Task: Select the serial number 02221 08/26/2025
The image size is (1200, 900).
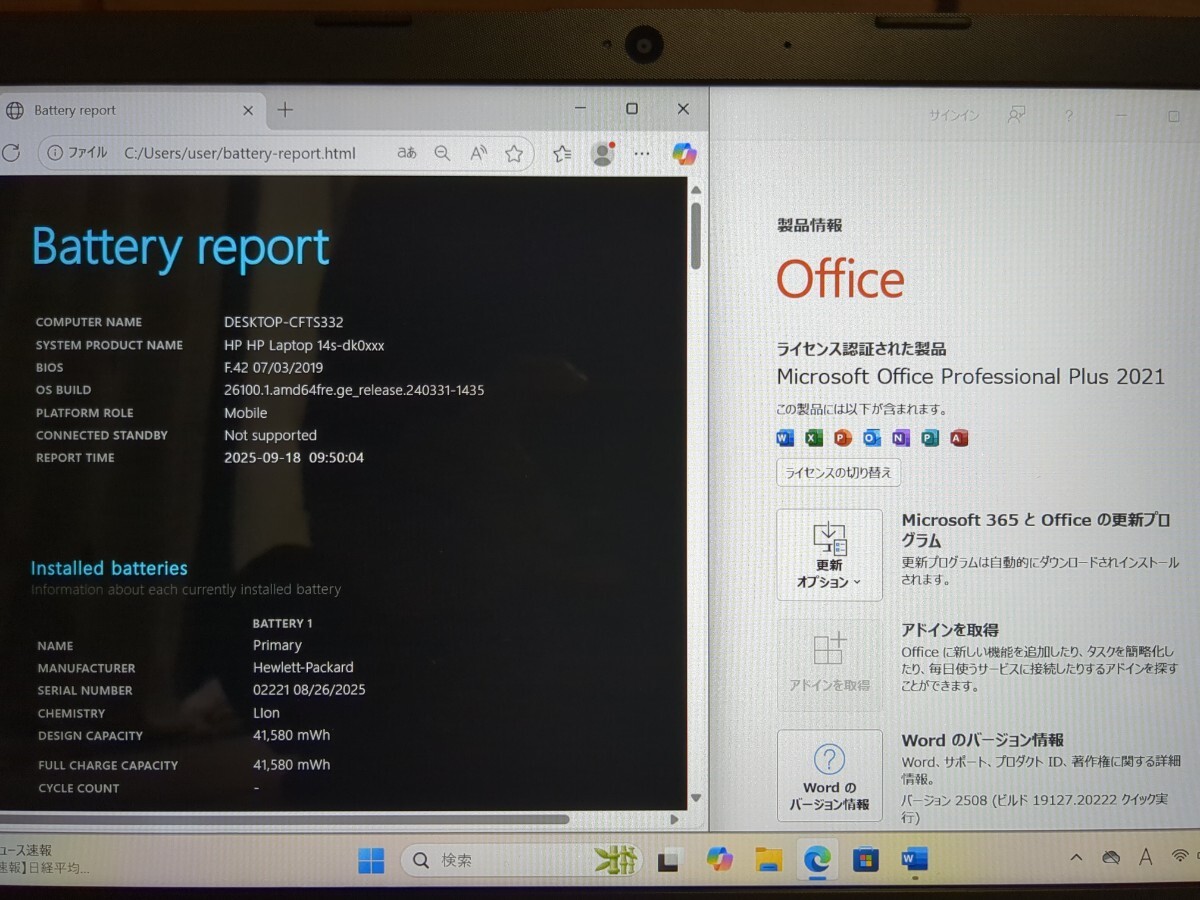Action: coord(309,690)
